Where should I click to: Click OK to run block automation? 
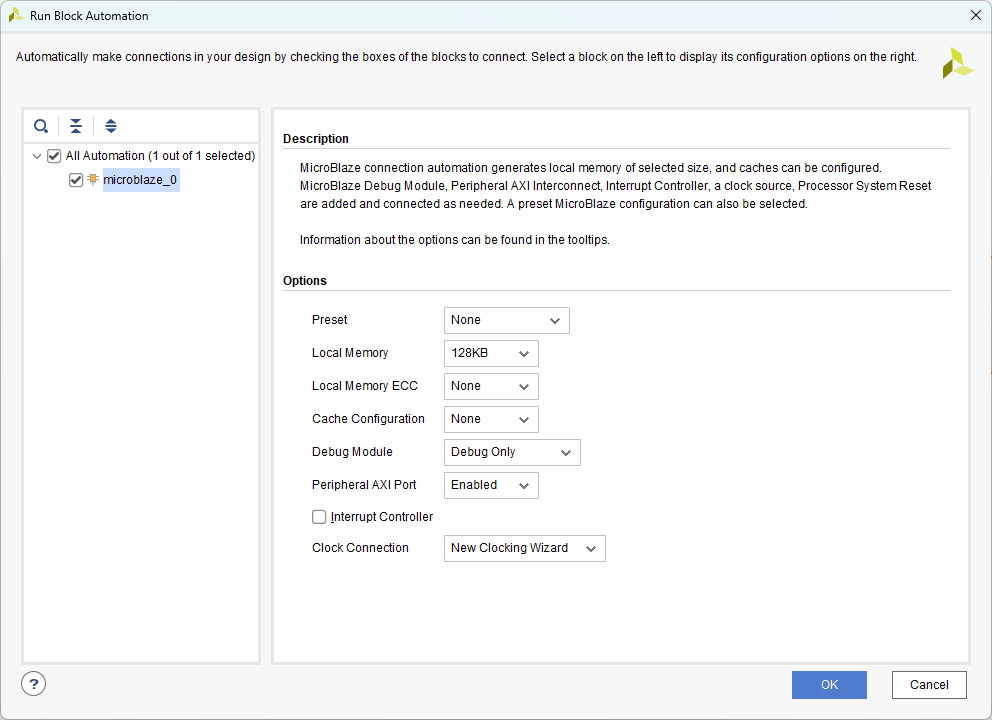tap(829, 685)
